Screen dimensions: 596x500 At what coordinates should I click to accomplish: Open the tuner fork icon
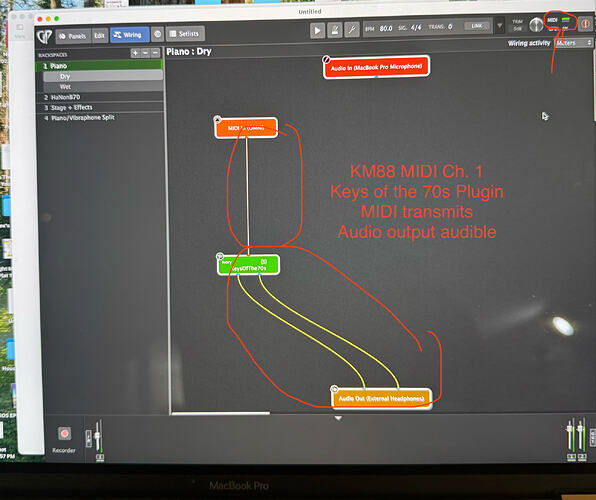(x=352, y=29)
